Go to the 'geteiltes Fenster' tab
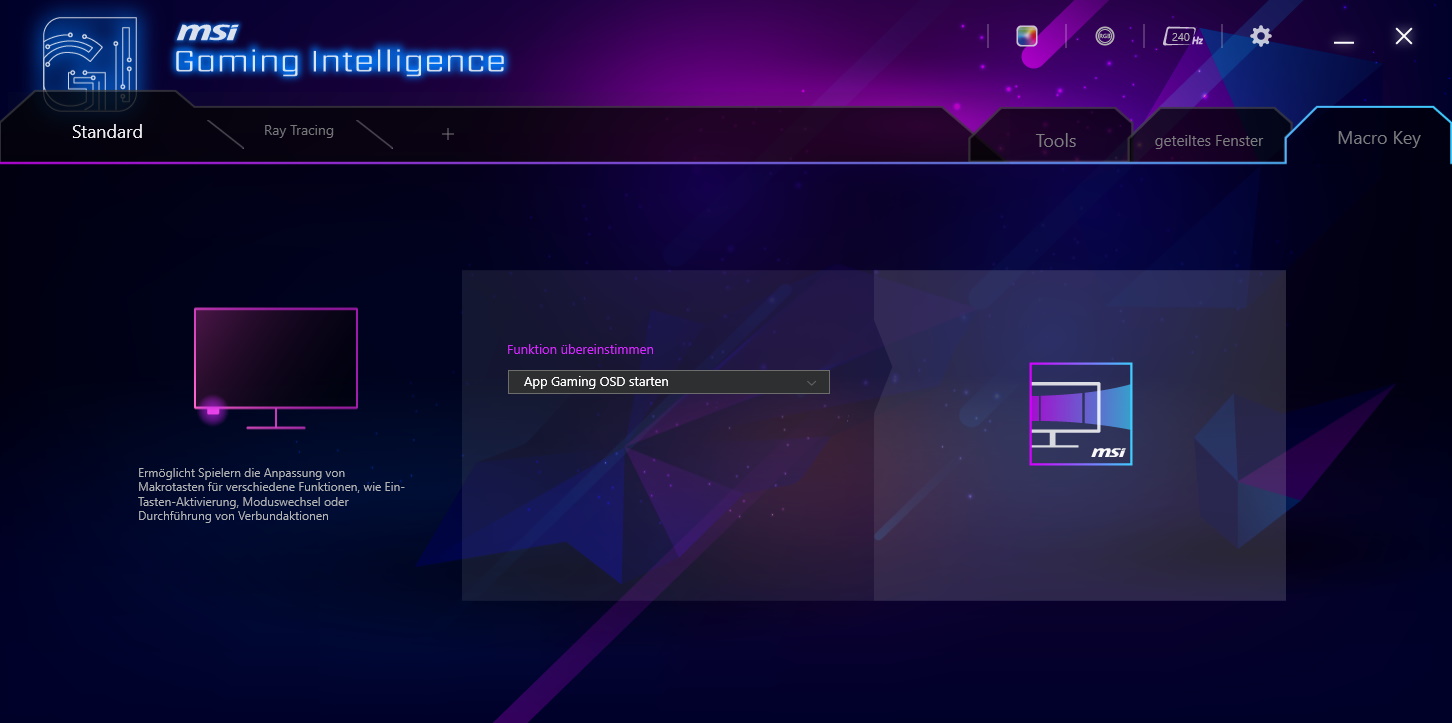This screenshot has height=723, width=1452. tap(1208, 141)
